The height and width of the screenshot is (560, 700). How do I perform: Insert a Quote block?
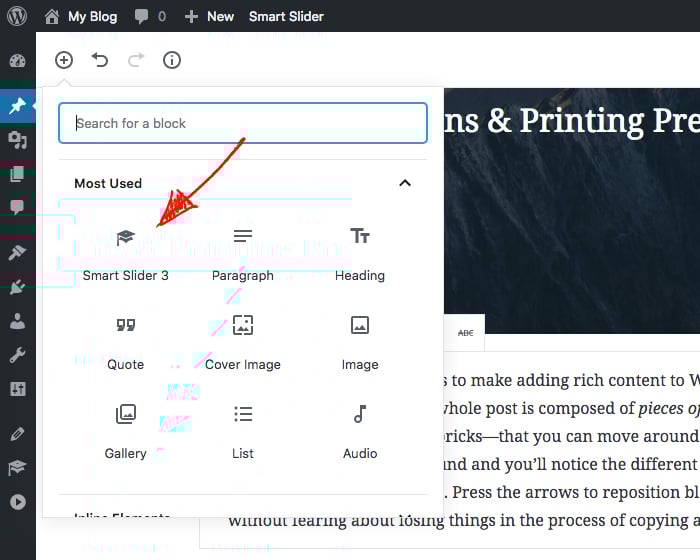tap(125, 344)
